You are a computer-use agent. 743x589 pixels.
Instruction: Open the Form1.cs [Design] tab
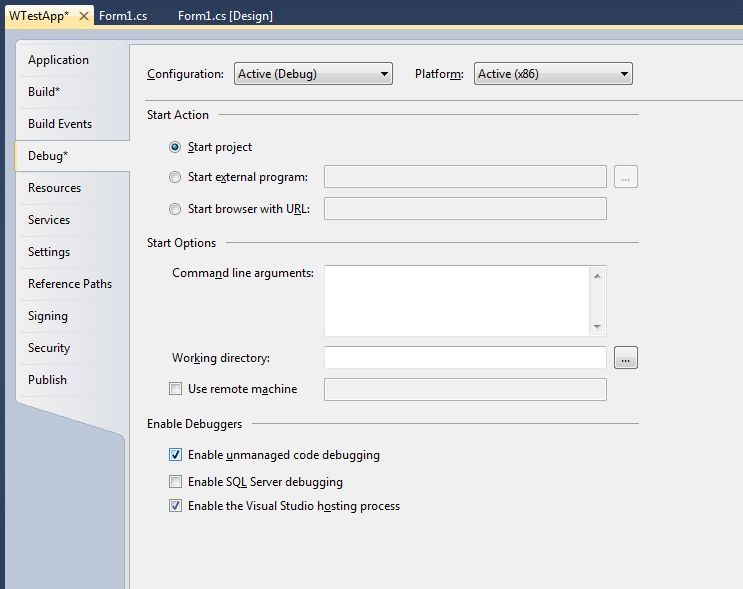[x=225, y=16]
